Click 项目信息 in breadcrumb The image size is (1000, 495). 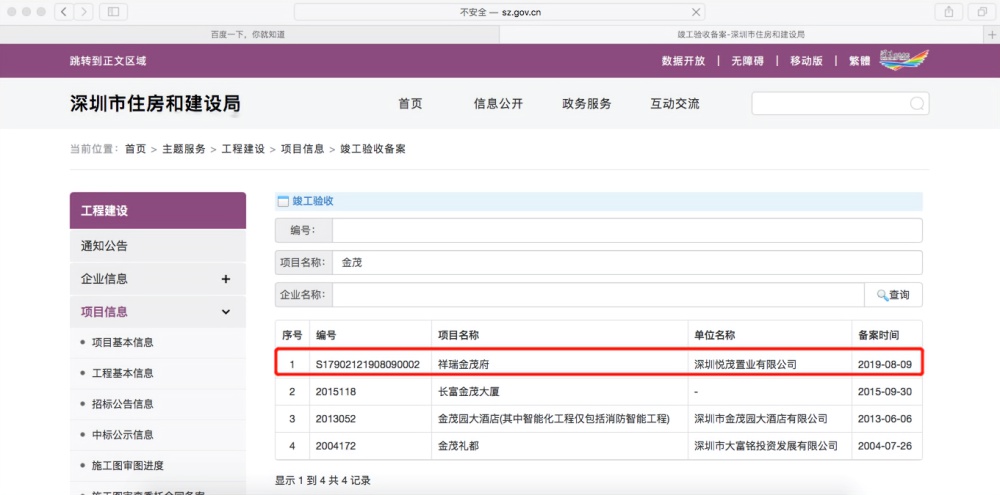coord(302,149)
